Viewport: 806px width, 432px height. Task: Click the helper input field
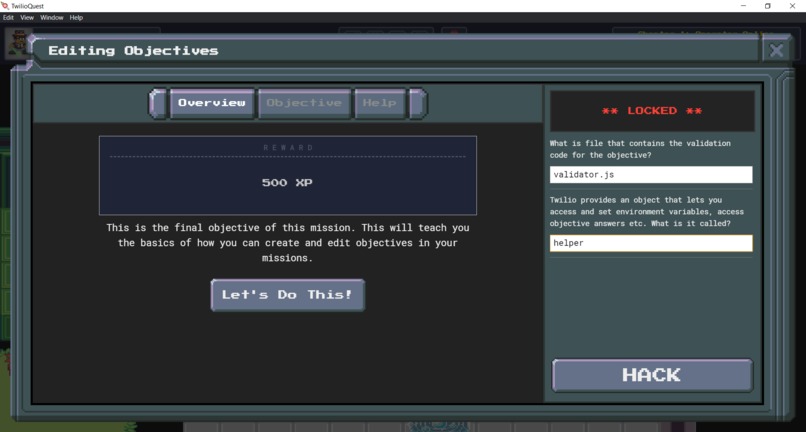(651, 243)
